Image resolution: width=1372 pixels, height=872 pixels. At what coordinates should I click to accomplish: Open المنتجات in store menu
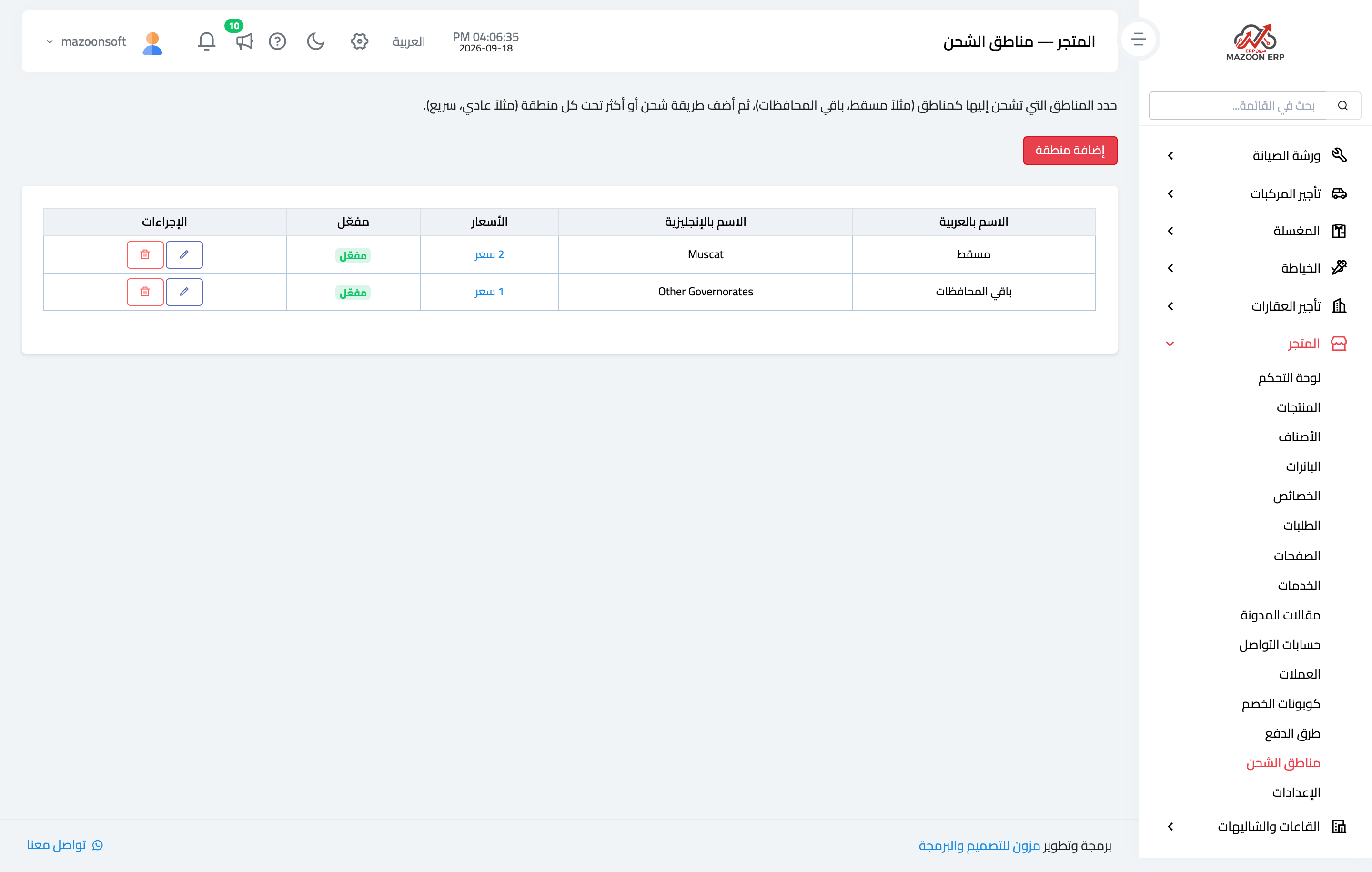(1299, 407)
